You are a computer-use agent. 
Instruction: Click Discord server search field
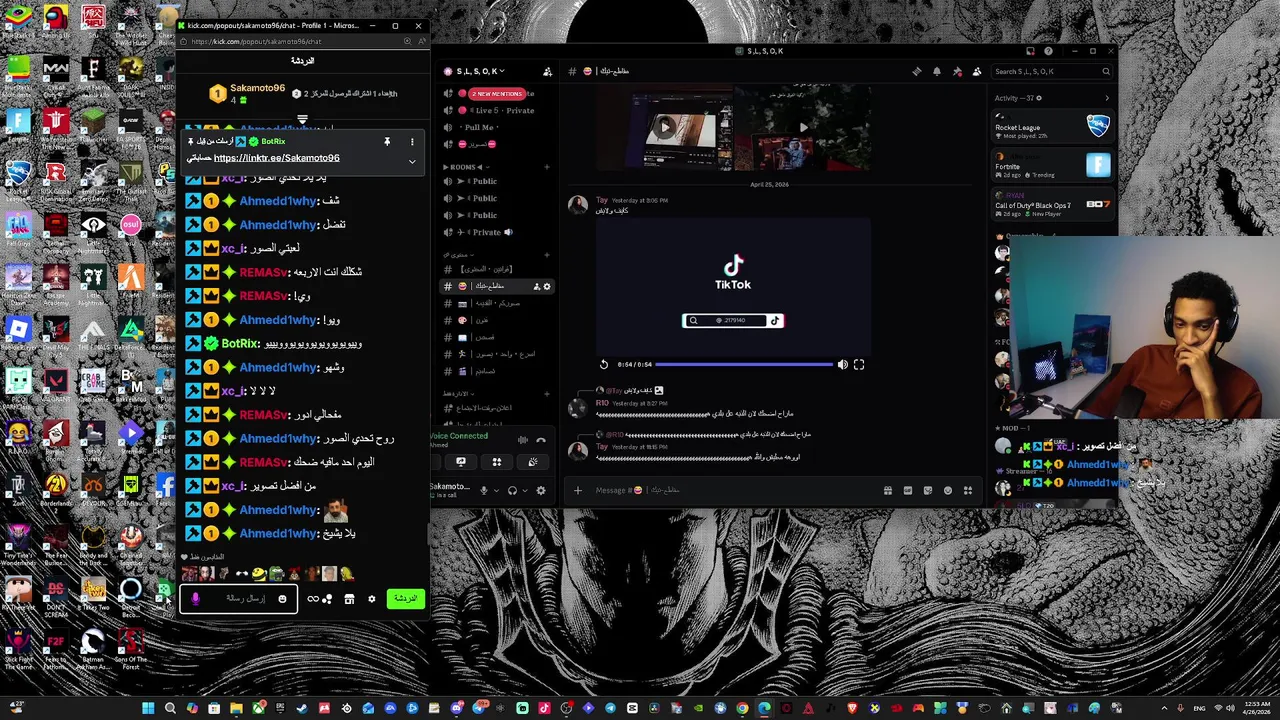click(x=1052, y=71)
